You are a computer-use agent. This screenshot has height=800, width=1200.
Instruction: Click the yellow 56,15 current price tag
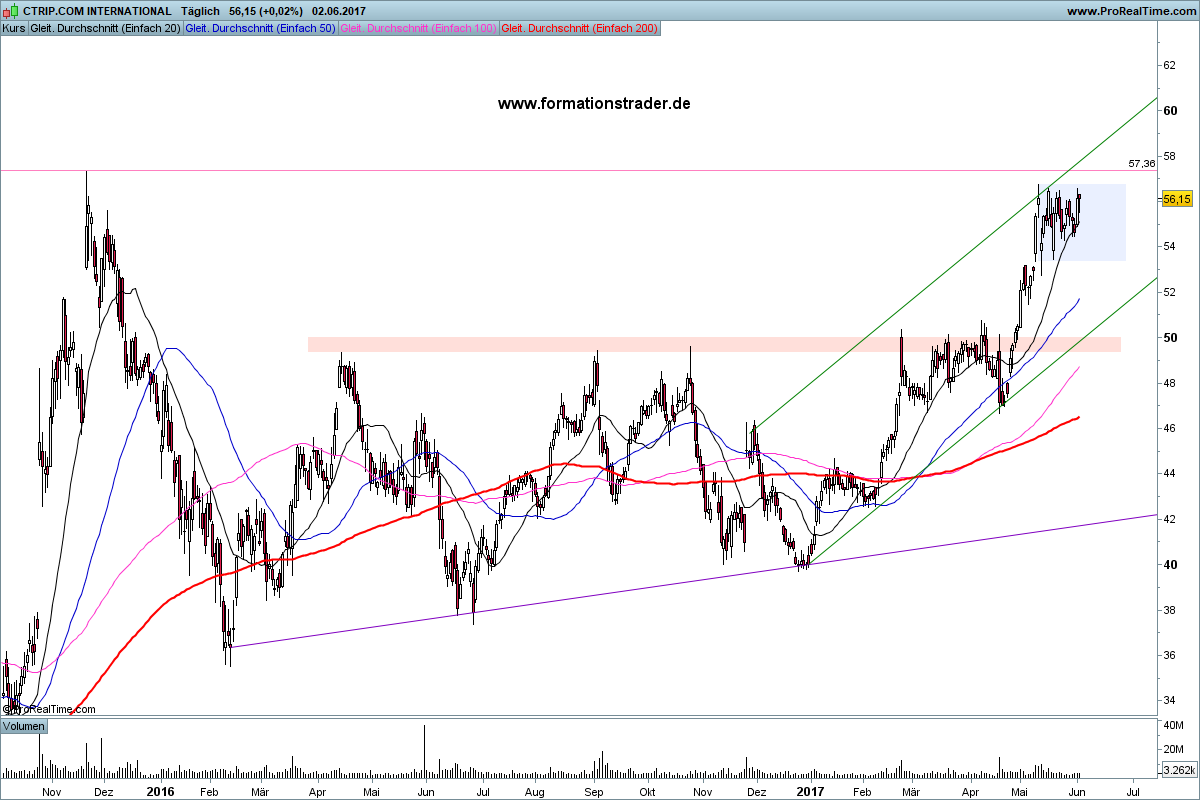tap(1176, 199)
